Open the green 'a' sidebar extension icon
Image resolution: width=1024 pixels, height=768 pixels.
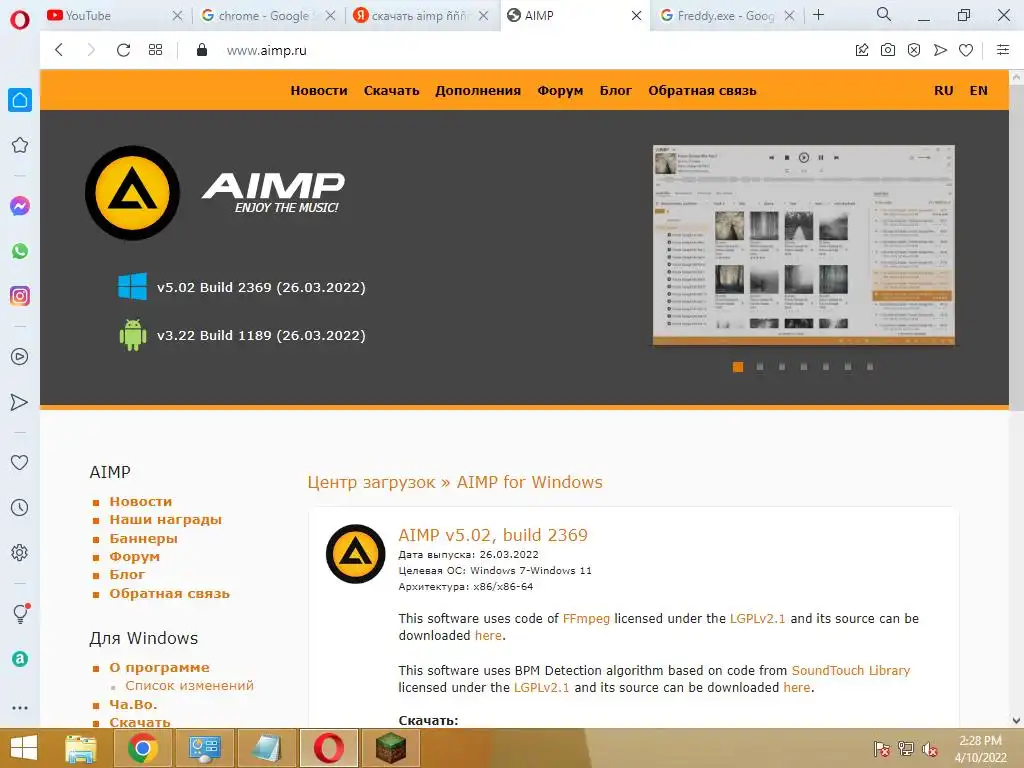20,659
